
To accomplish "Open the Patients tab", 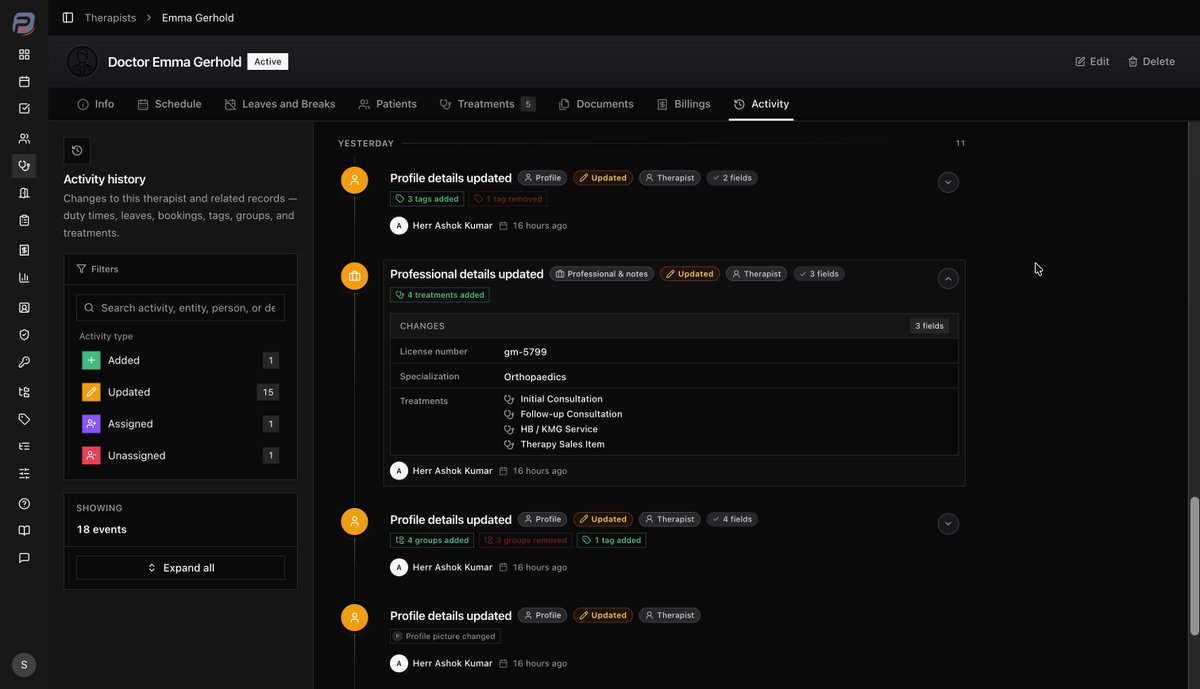I will (388, 104).
